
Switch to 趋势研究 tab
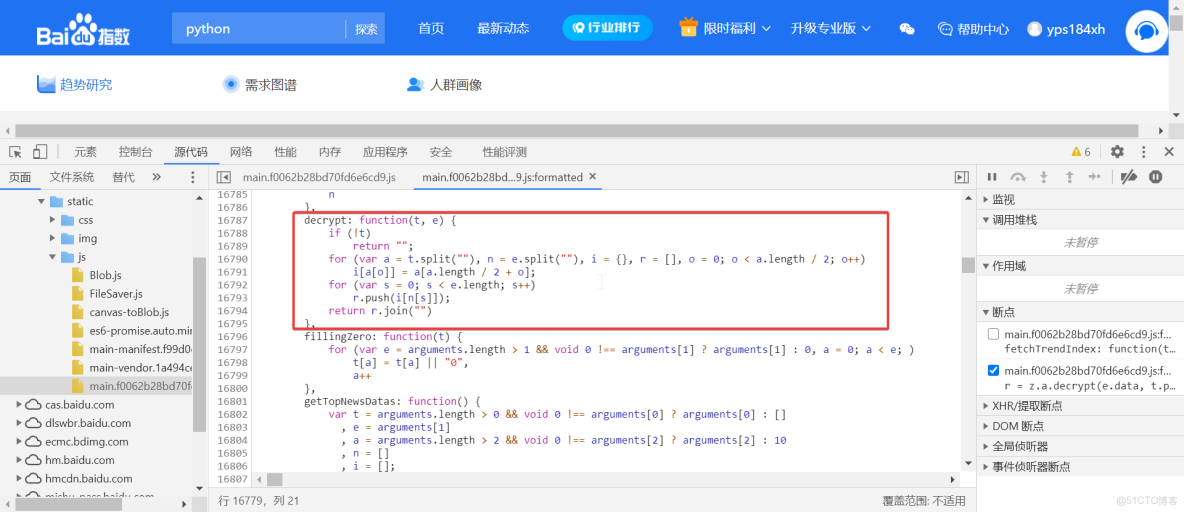pos(75,85)
